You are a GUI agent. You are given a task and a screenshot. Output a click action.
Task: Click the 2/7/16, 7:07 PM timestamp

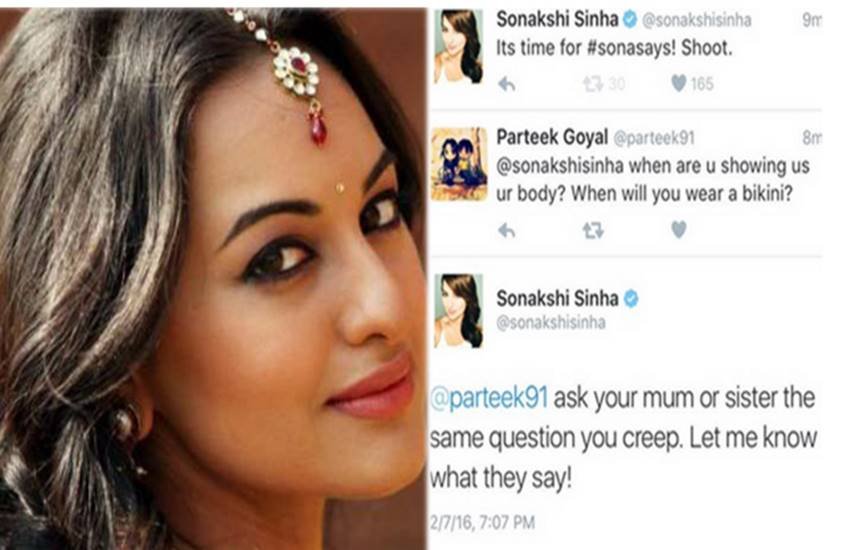[482, 522]
